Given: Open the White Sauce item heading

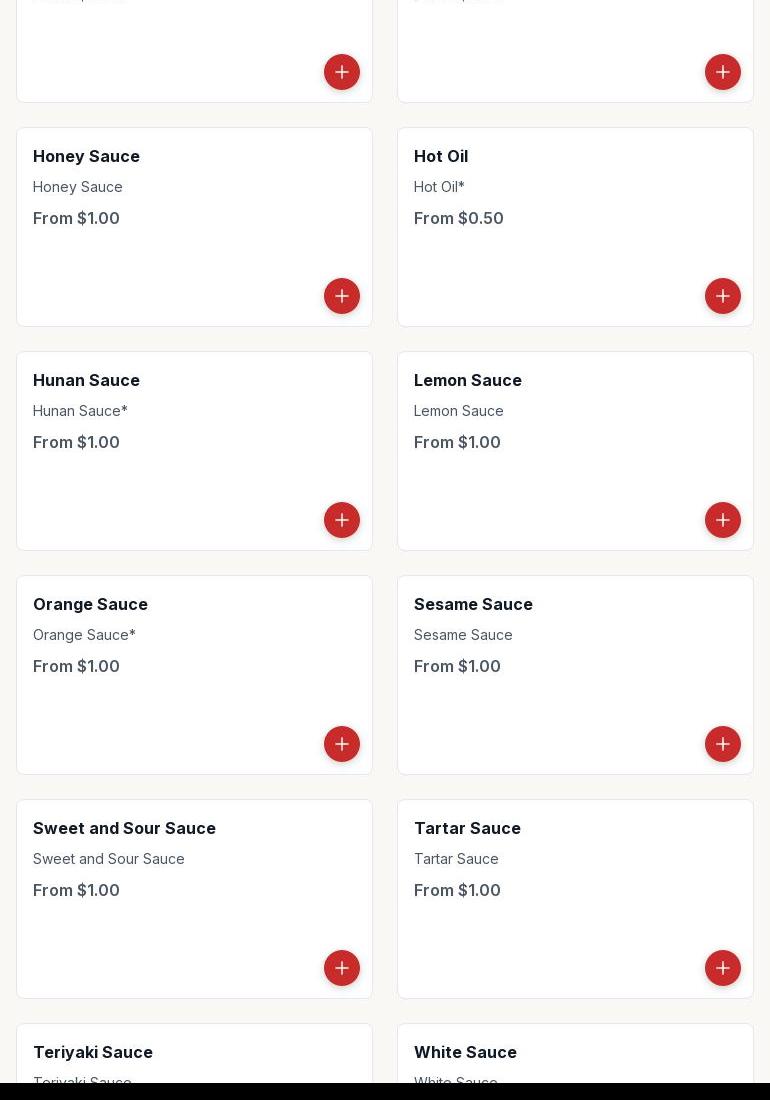Looking at the screenshot, I should (x=465, y=1052).
